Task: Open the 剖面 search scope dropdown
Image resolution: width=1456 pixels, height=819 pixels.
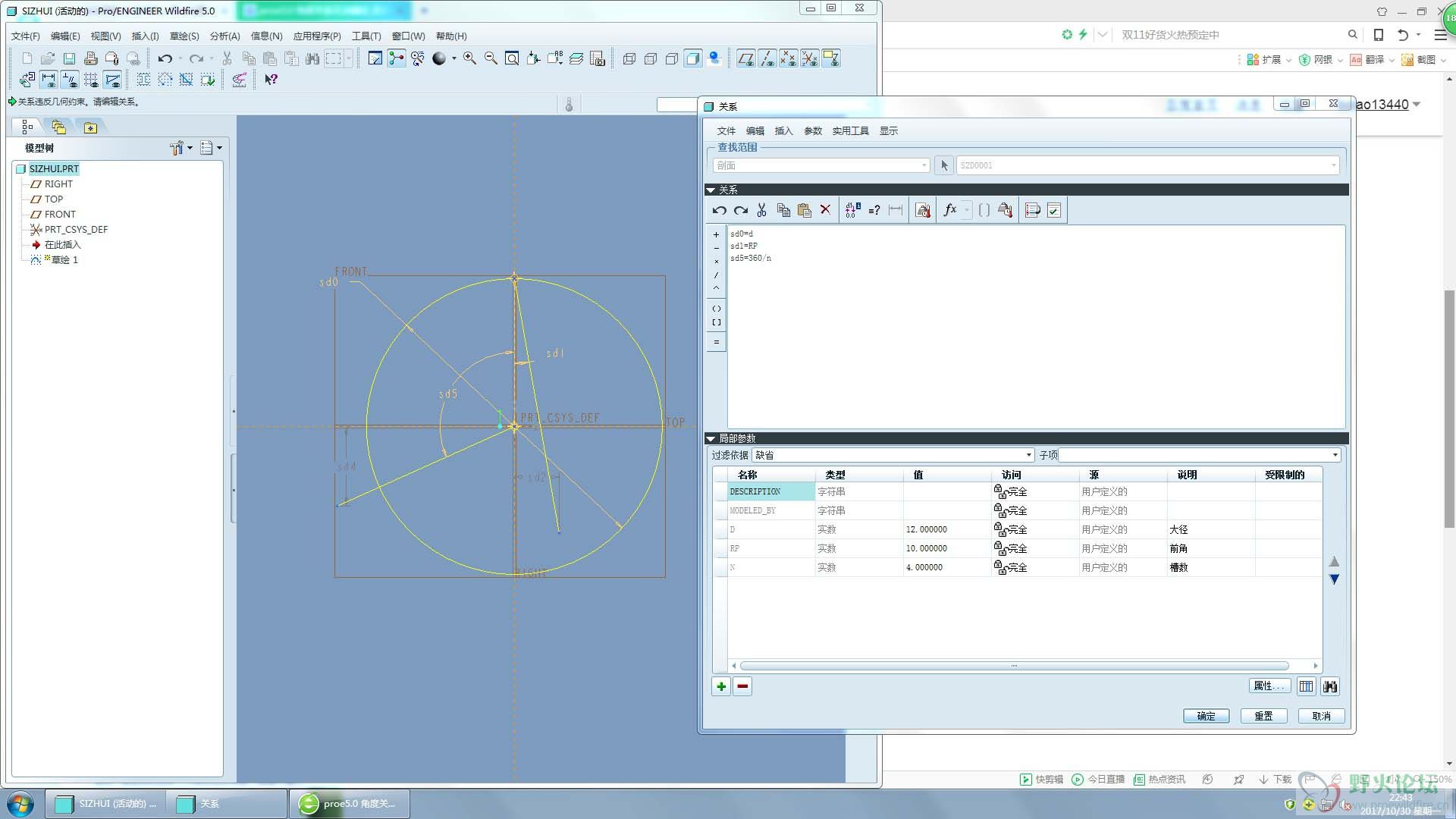Action: 821,165
